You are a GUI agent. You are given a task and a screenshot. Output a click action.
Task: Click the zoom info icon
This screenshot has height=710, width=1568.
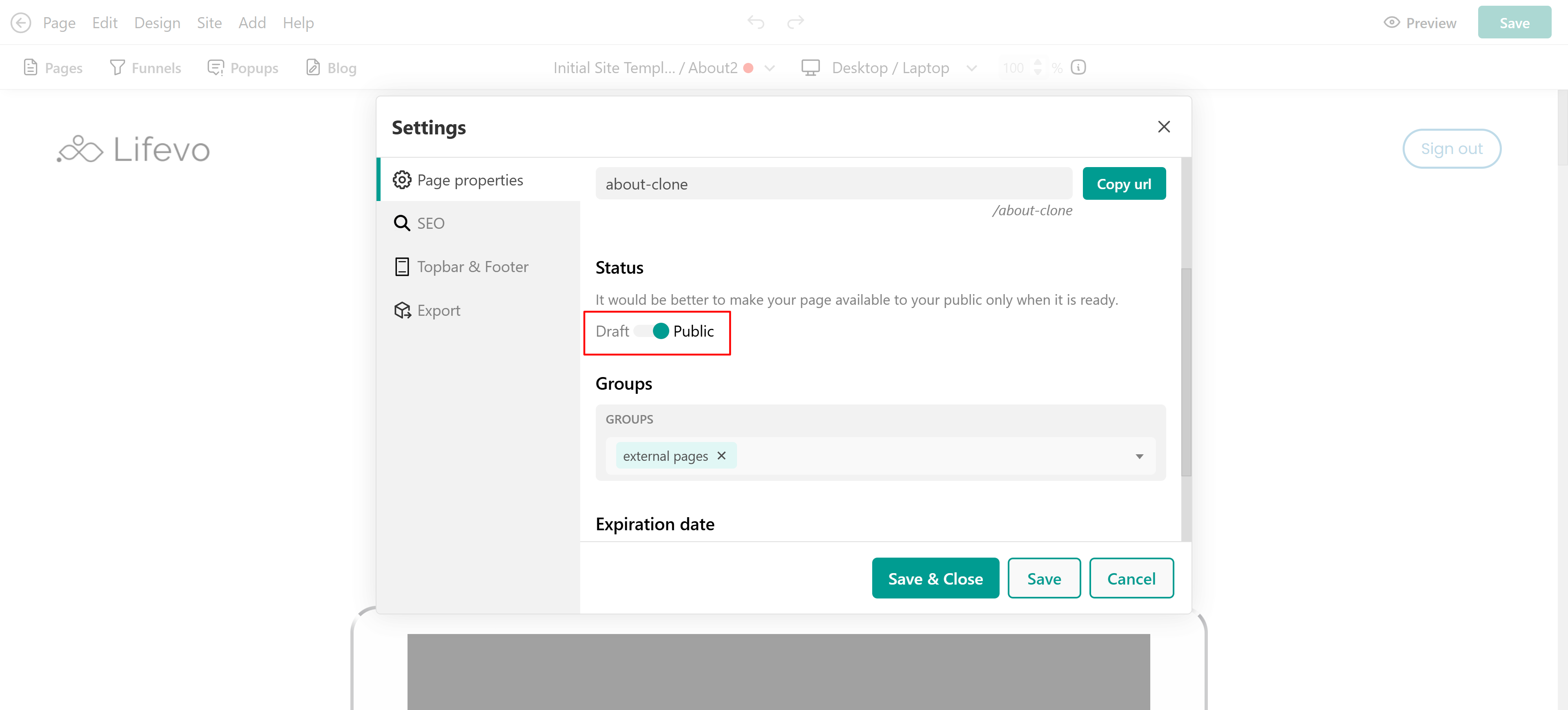pyautogui.click(x=1078, y=67)
